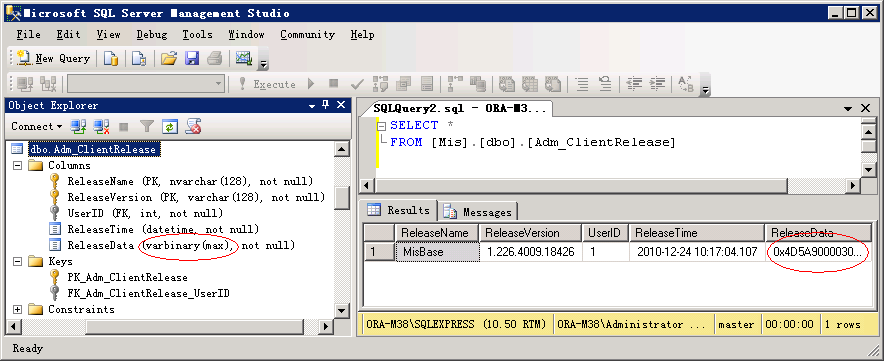Viewport: 884px width, 361px height.
Task: Open the Tools menu
Action: [197, 34]
